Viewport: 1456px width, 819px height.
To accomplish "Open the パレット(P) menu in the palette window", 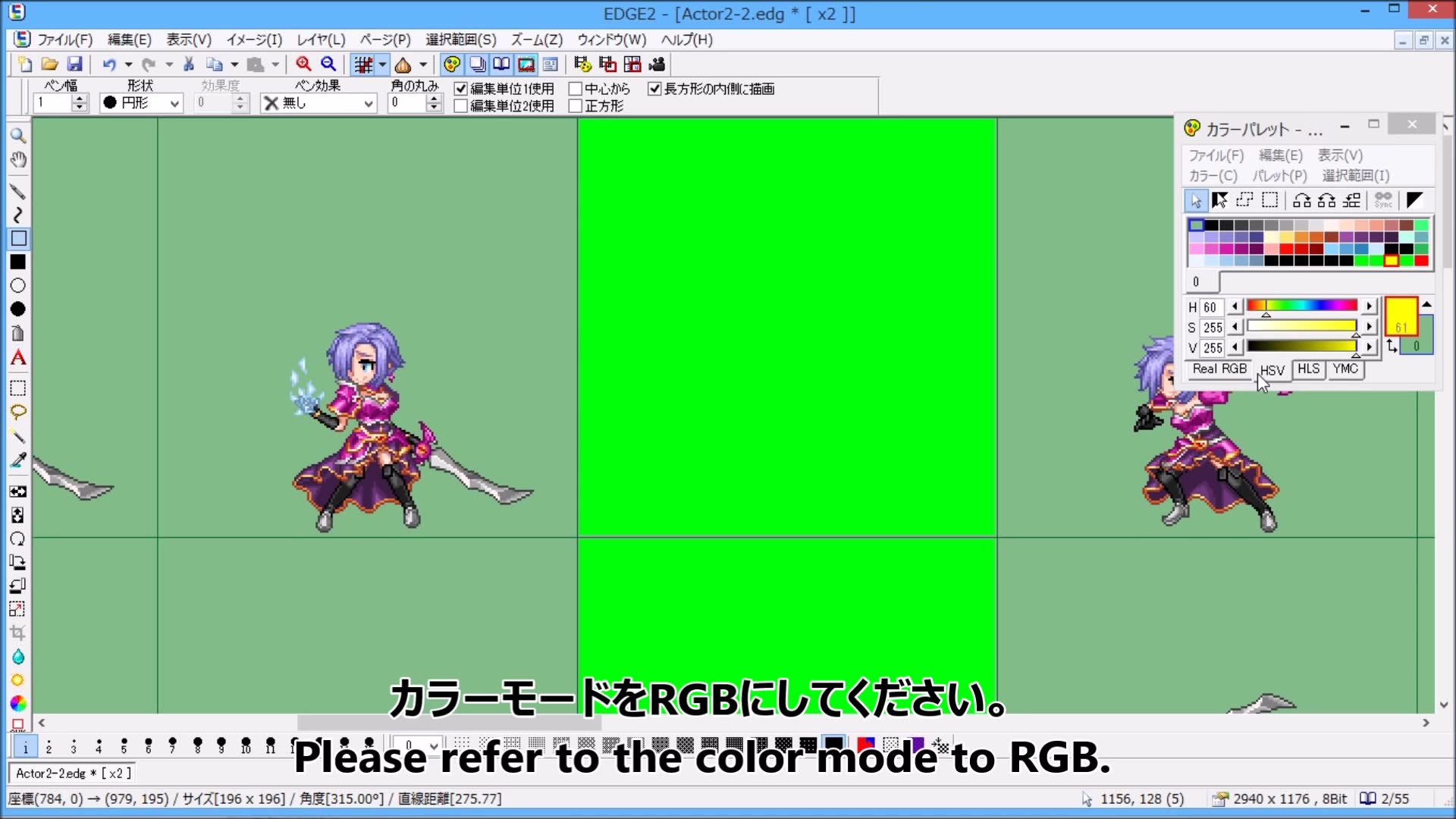I will pyautogui.click(x=1279, y=175).
